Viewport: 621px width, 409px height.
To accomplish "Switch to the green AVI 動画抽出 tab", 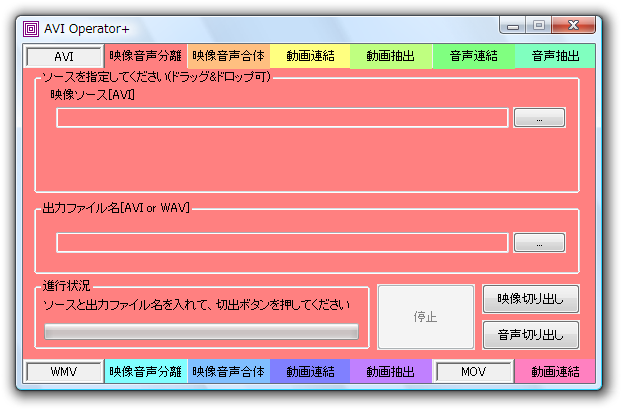I will coord(391,56).
